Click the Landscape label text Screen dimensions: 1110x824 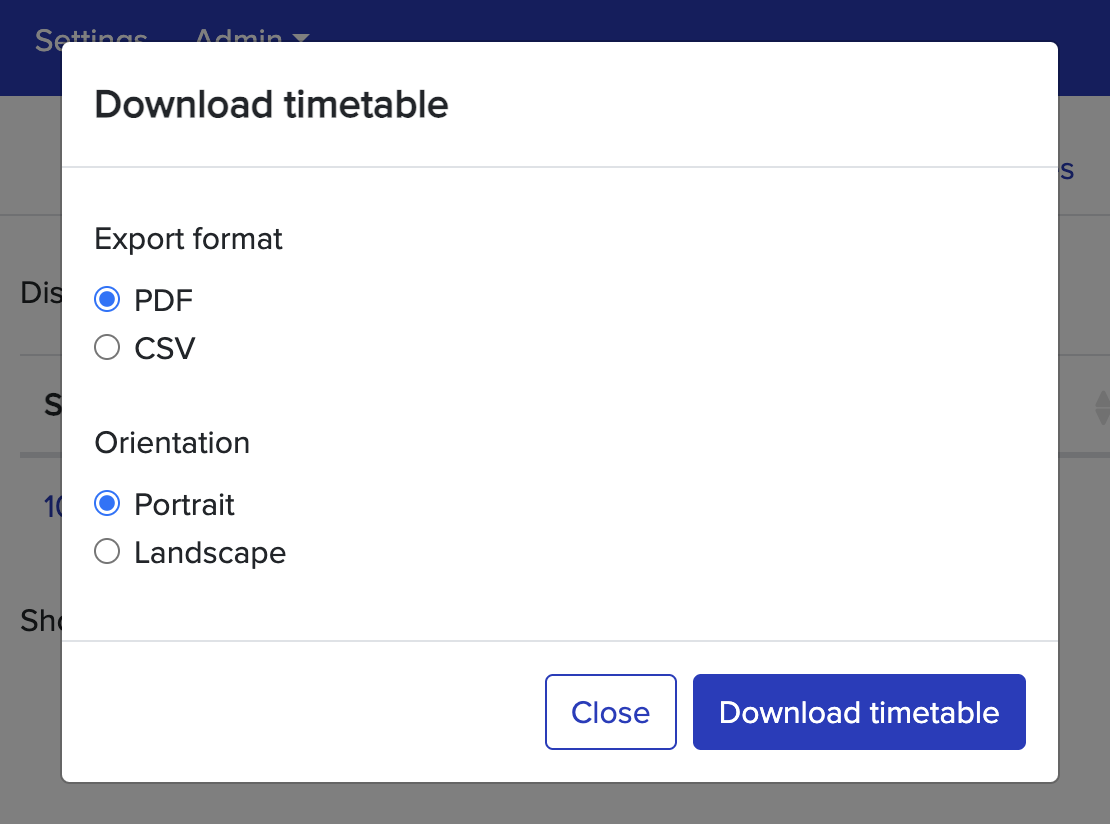coord(210,551)
